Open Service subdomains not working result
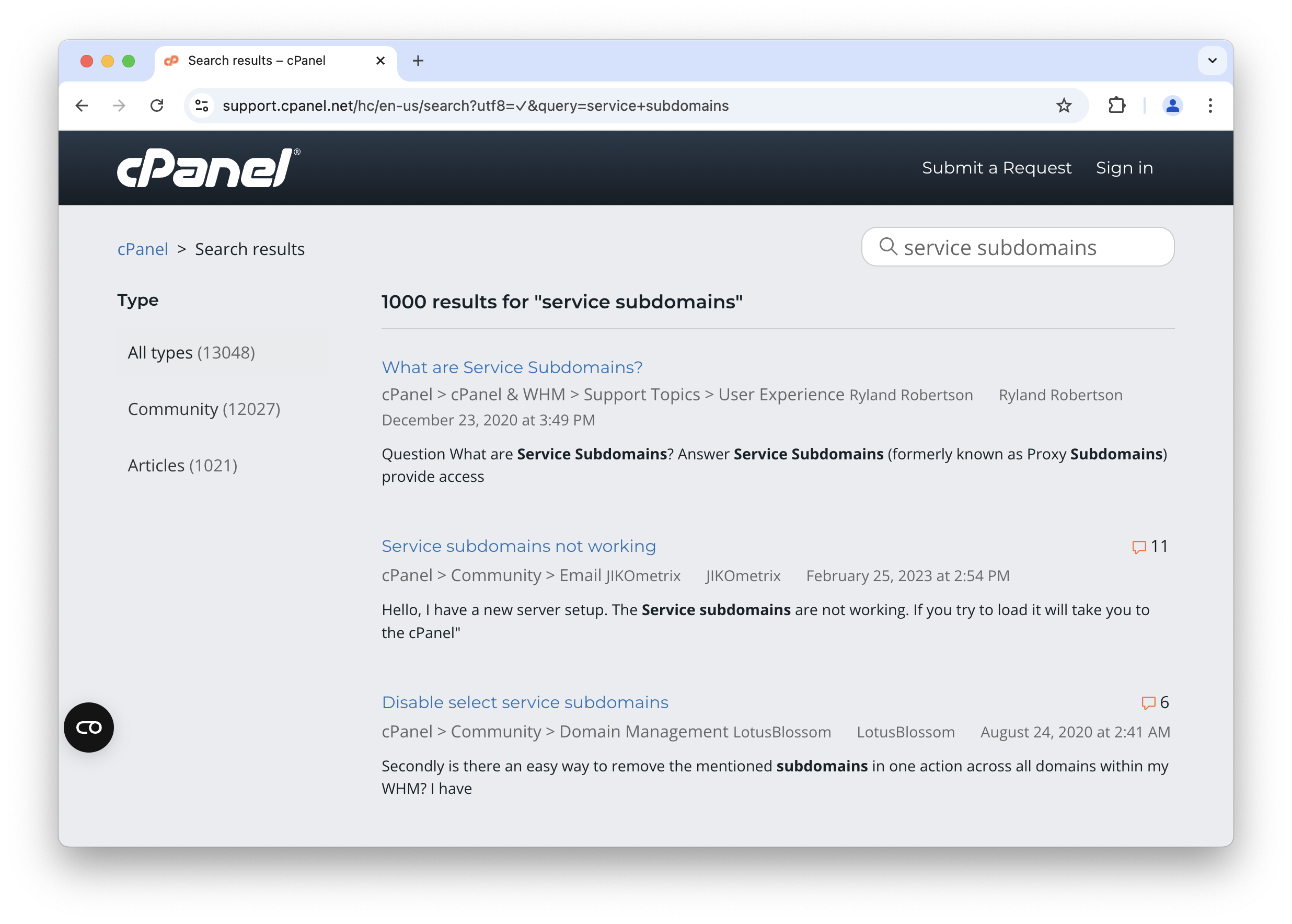The image size is (1292, 924). (x=519, y=546)
